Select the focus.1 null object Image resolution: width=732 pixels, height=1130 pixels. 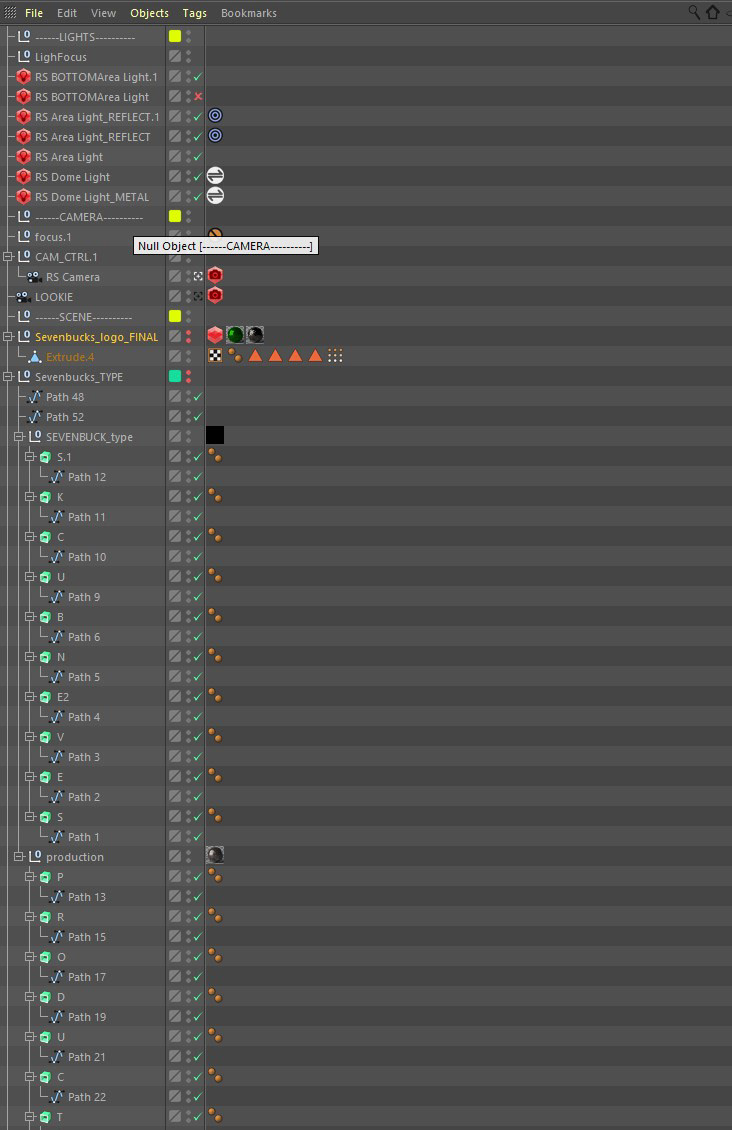[x=53, y=236]
